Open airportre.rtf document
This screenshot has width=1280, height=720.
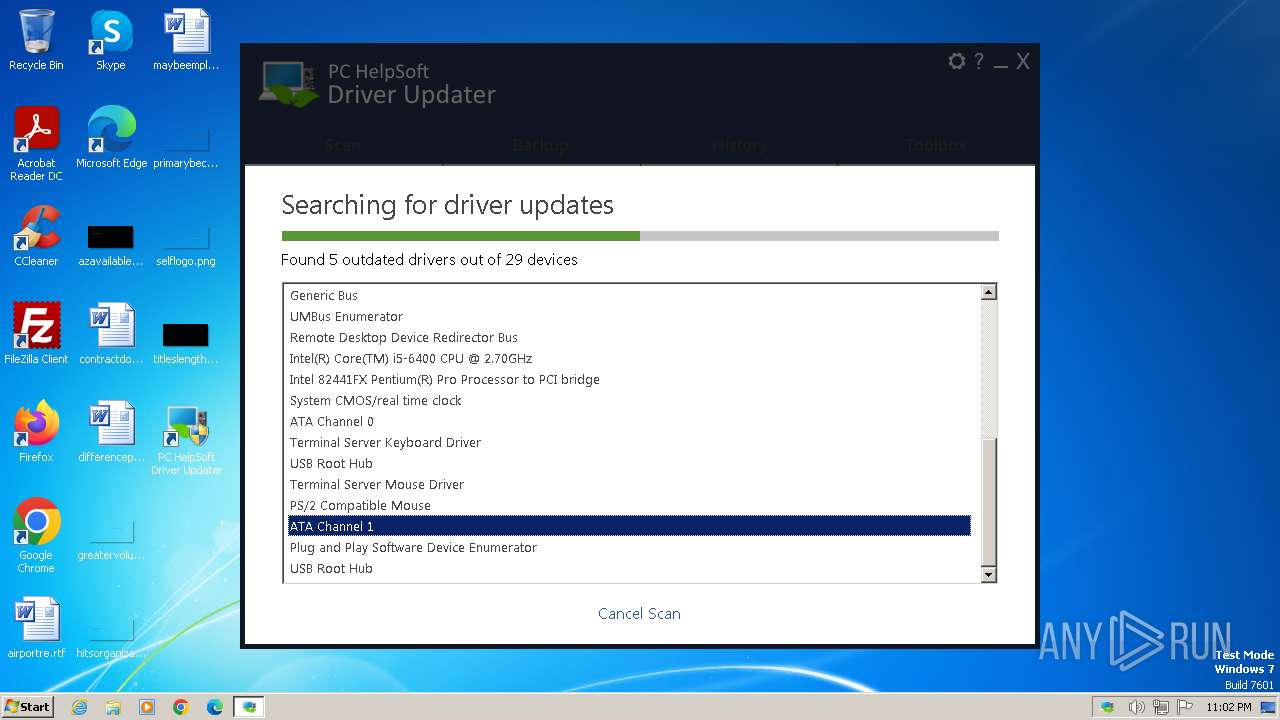[x=36, y=628]
